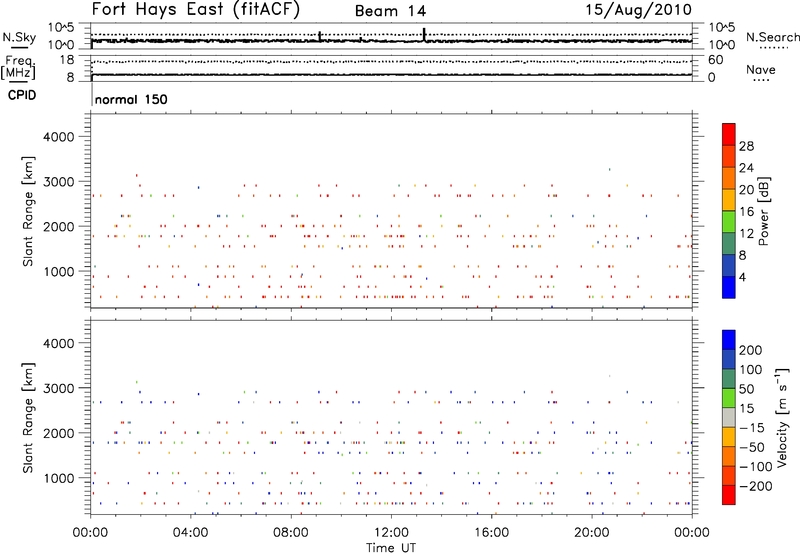Click the 'Nave' legend label
The width and height of the screenshot is (800, 554).
[761, 69]
